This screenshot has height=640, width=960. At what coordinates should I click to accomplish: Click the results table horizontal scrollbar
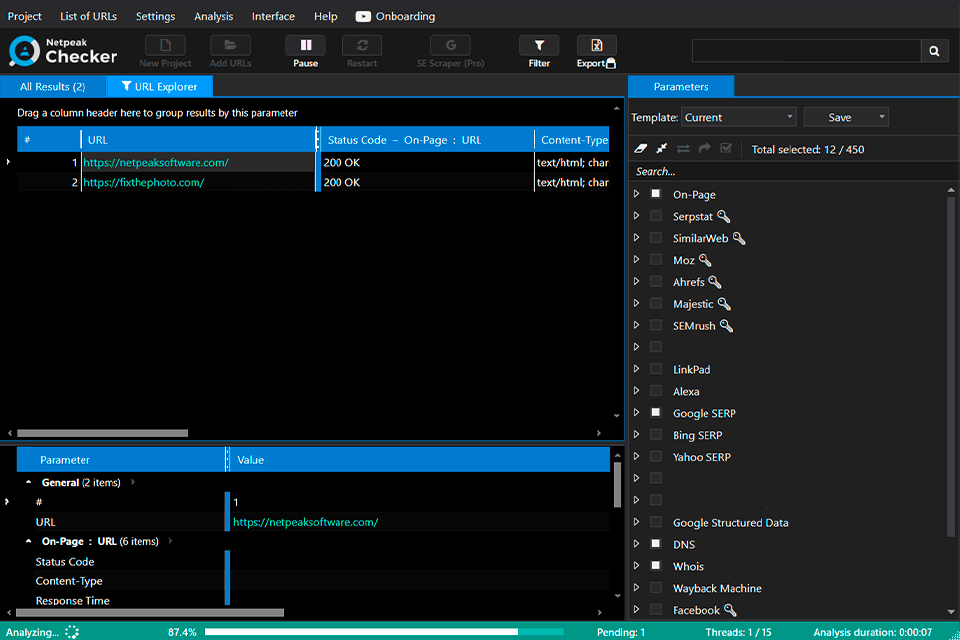click(102, 433)
